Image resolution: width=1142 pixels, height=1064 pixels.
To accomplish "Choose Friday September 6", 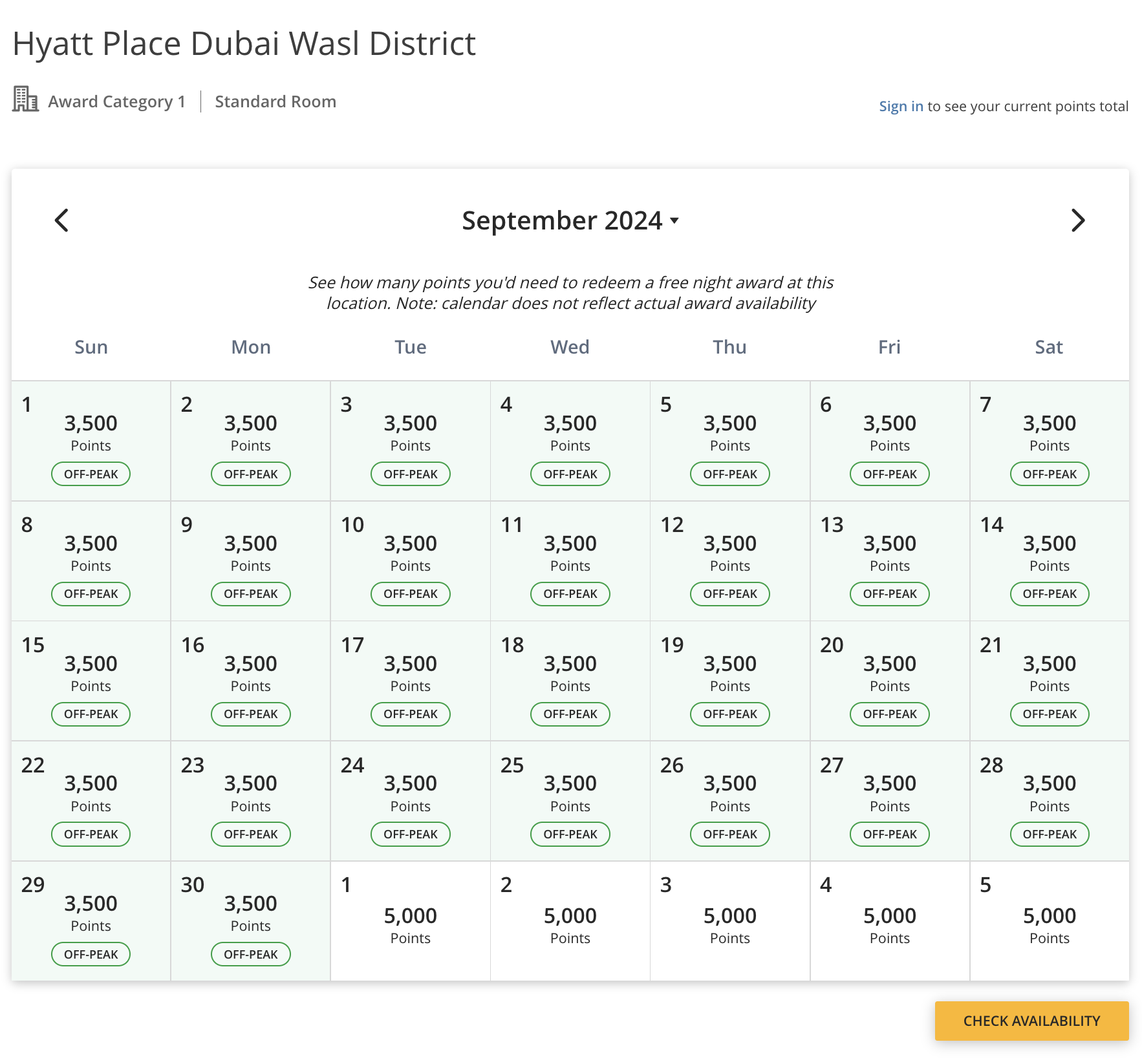I will (x=890, y=441).
